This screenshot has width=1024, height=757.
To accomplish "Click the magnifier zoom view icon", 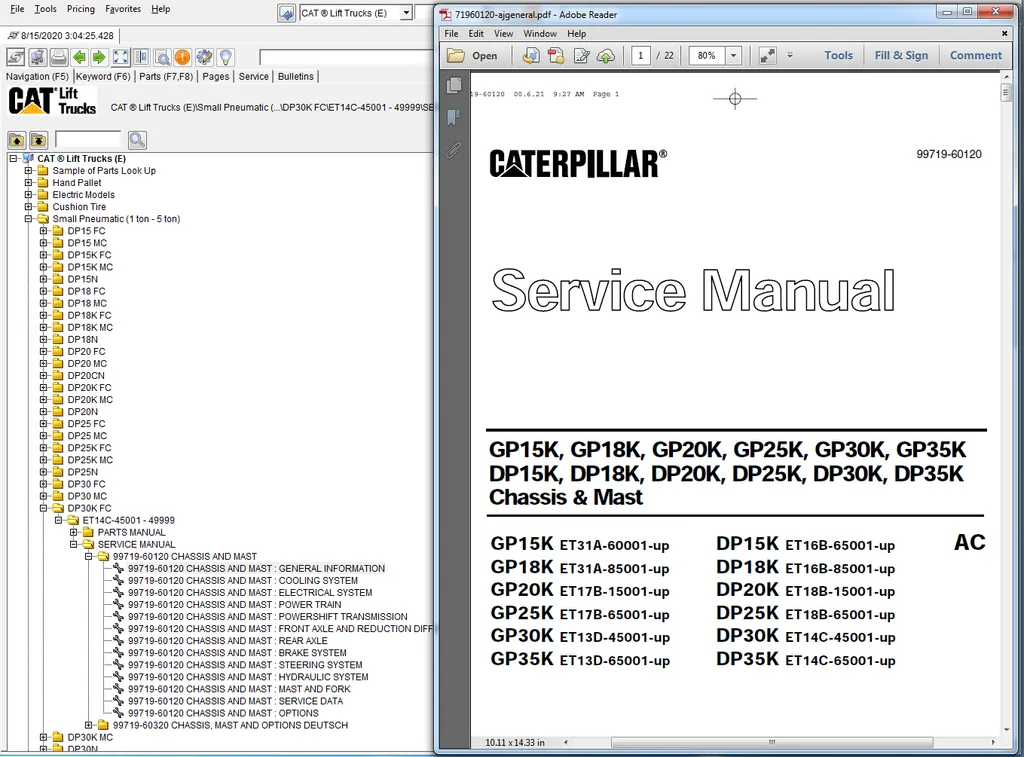I will point(162,57).
